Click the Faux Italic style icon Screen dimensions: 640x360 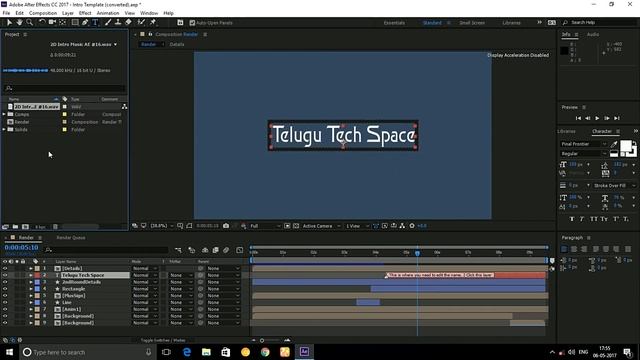(582, 219)
